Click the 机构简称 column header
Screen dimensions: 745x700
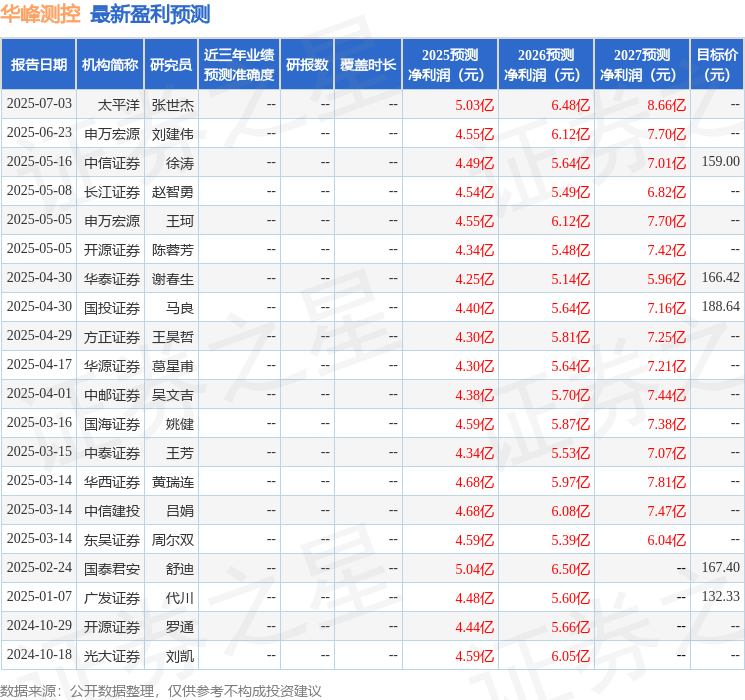coord(110,64)
